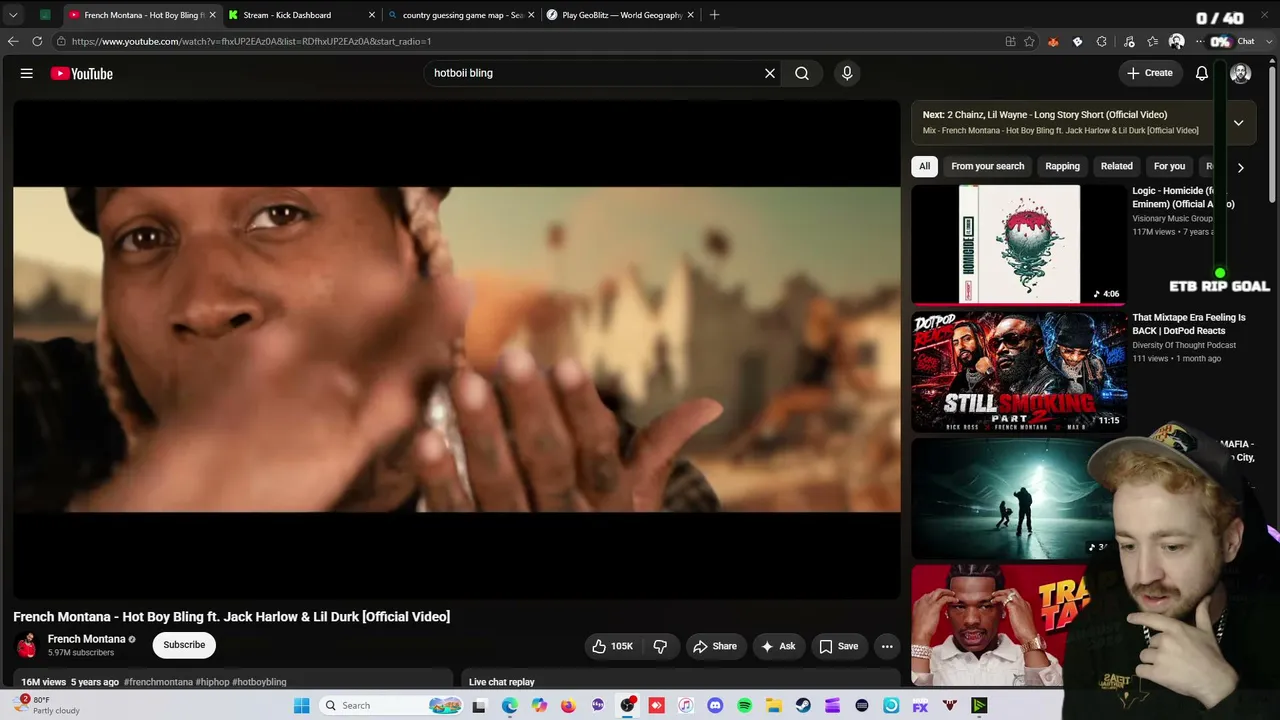Click French Montana channel avatar
Image resolution: width=1280 pixels, height=720 pixels.
coord(27,645)
